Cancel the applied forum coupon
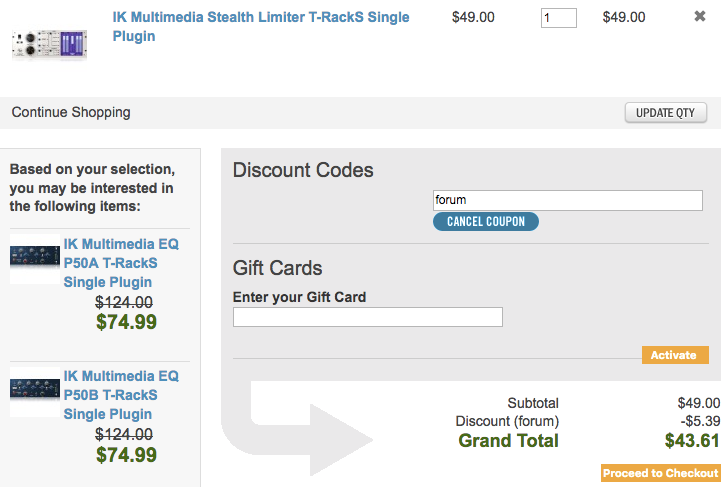Image resolution: width=727 pixels, height=487 pixels. coord(486,221)
